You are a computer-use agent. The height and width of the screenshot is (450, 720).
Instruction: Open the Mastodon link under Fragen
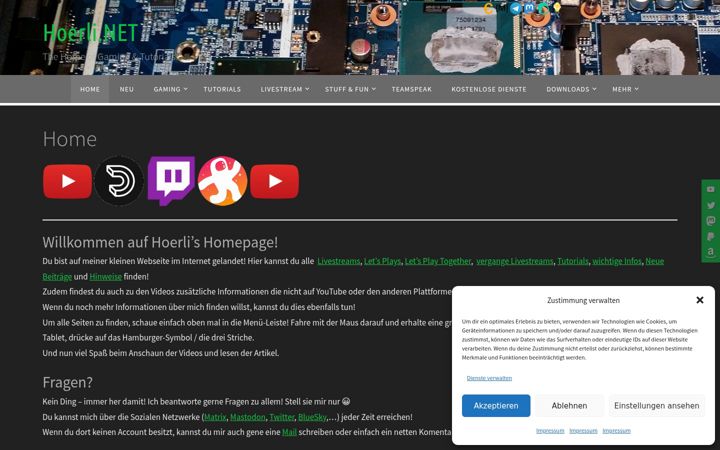tap(248, 417)
